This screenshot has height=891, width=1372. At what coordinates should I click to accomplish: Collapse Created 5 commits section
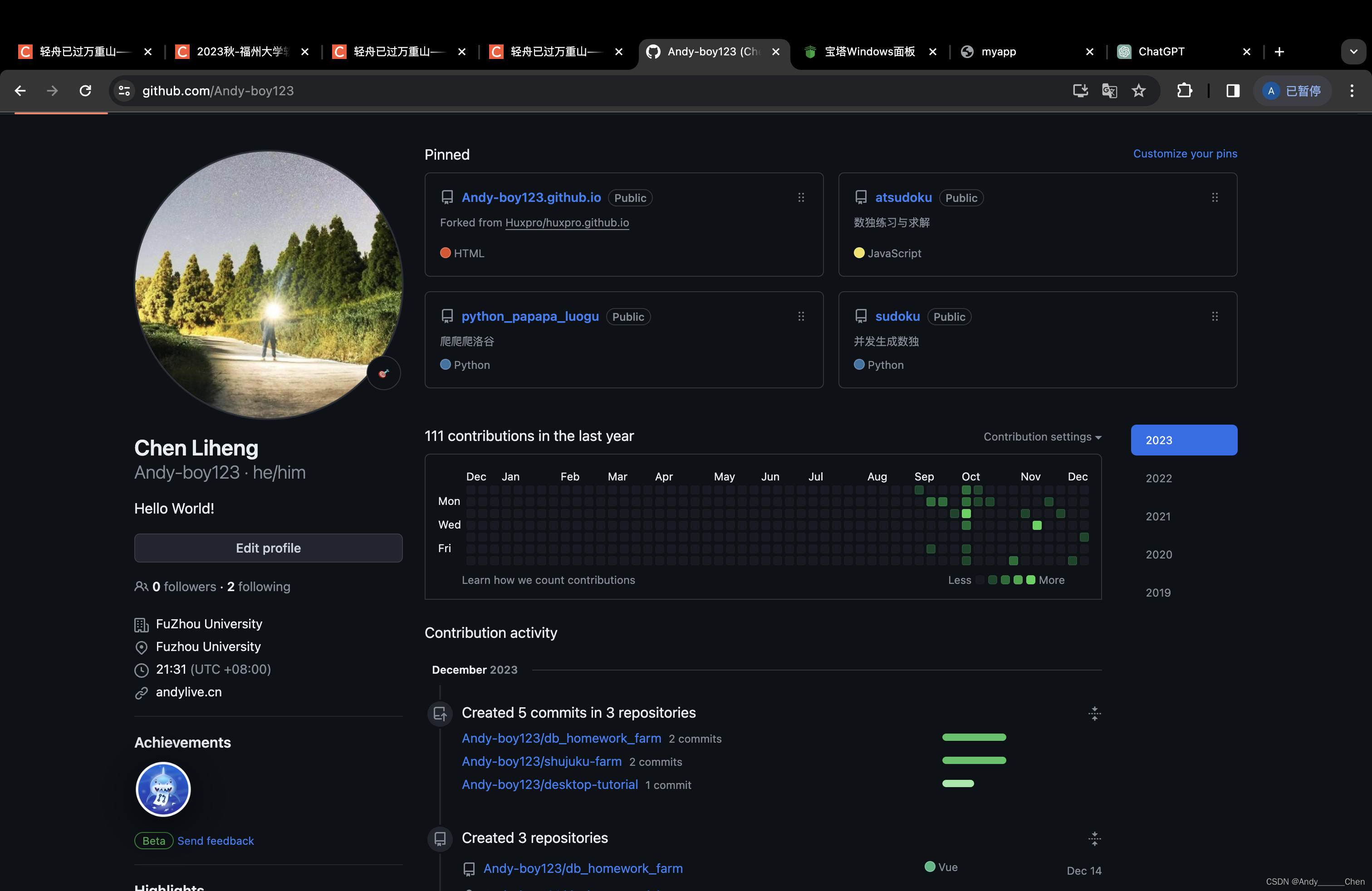1094,714
